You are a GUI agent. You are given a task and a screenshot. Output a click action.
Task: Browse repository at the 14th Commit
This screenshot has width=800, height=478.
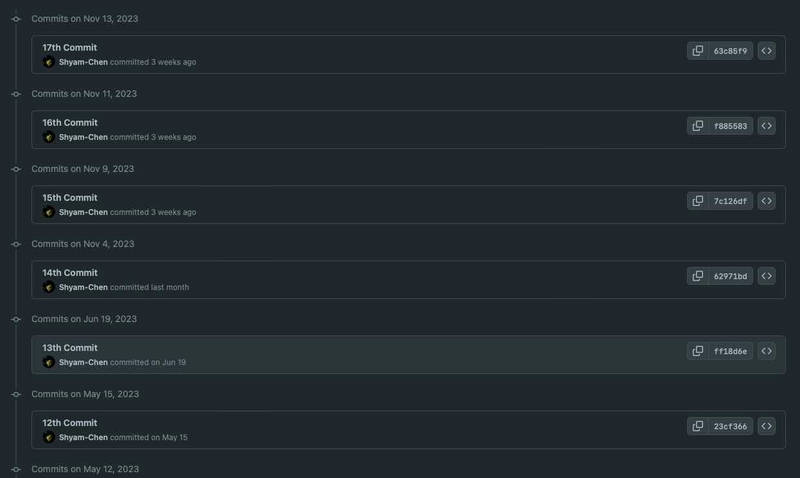click(x=766, y=276)
